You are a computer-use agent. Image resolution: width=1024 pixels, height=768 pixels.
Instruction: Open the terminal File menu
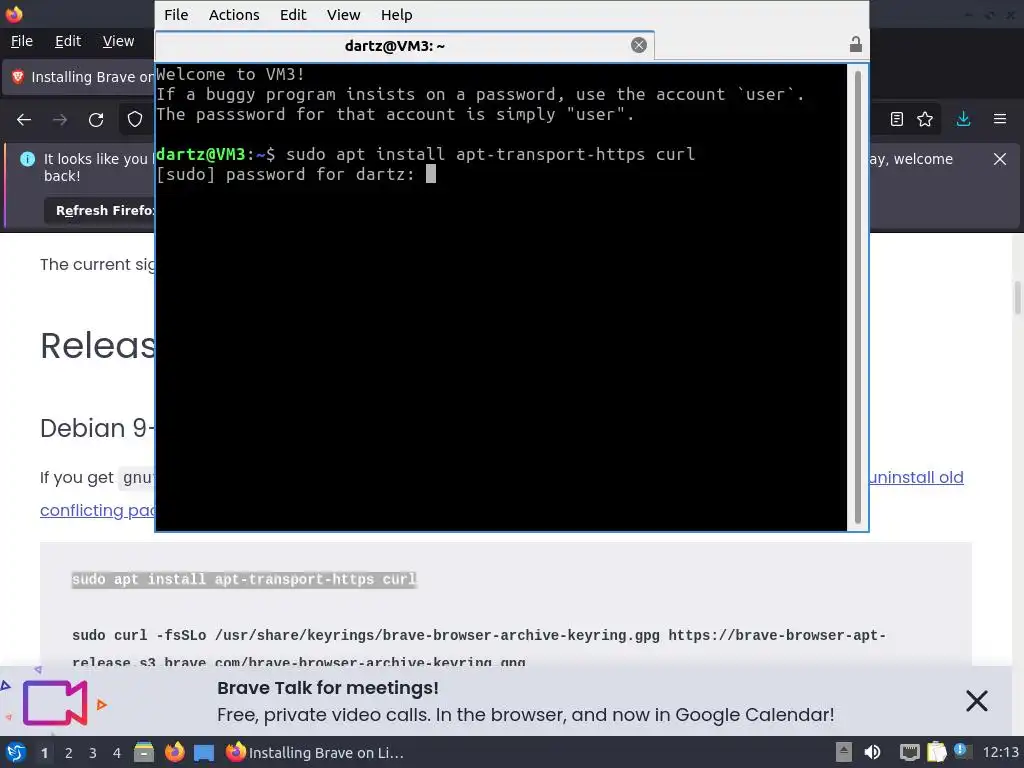tap(176, 14)
